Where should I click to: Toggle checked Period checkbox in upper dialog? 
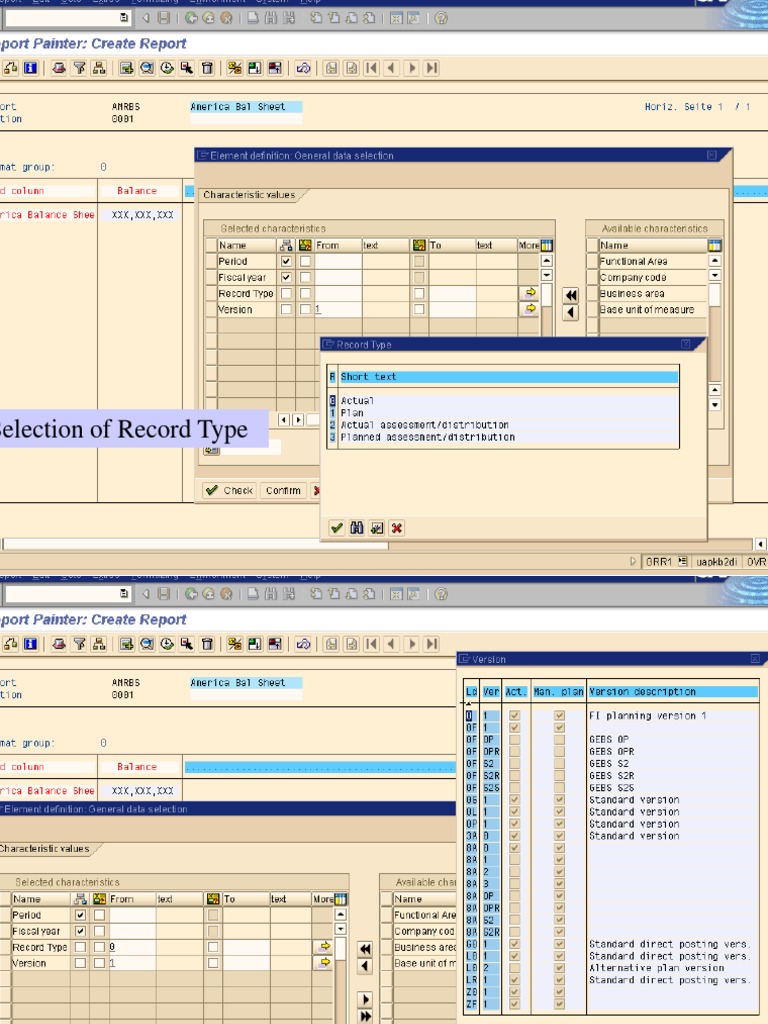[287, 261]
